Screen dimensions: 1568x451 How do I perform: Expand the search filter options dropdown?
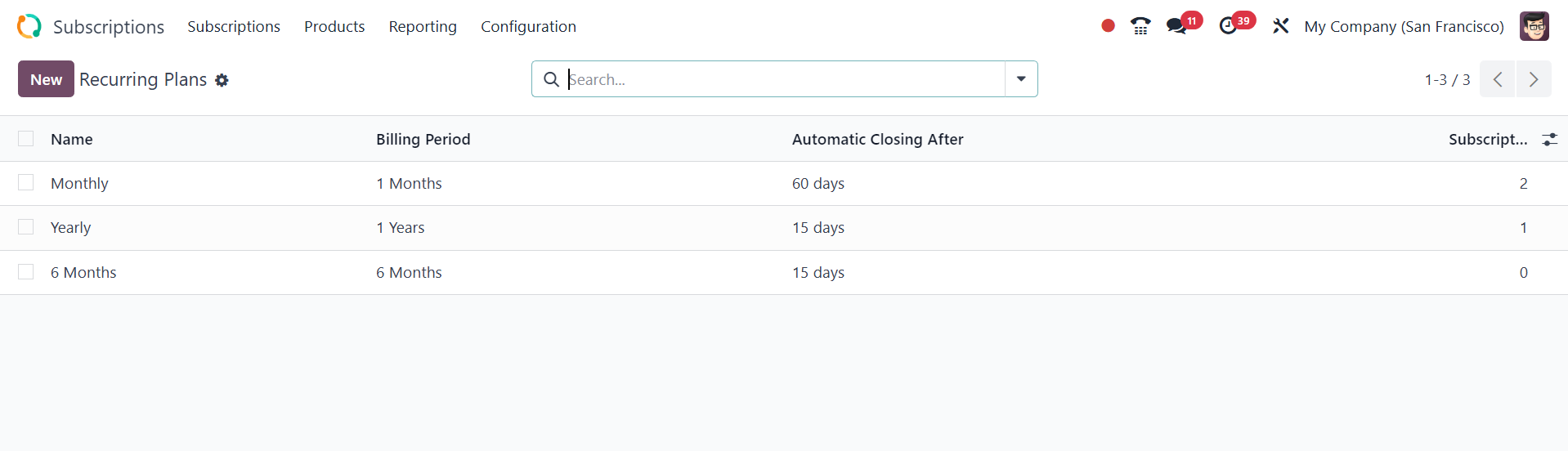coord(1021,79)
